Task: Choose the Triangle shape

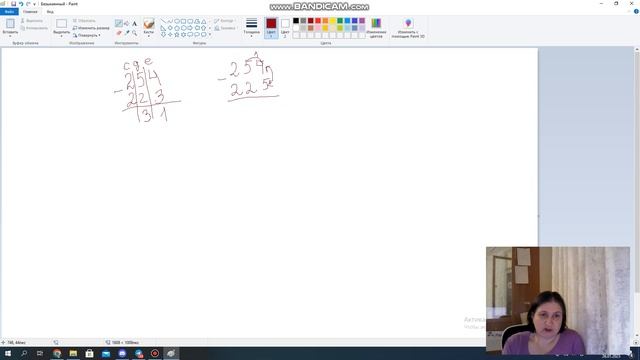Action: [x=203, y=21]
